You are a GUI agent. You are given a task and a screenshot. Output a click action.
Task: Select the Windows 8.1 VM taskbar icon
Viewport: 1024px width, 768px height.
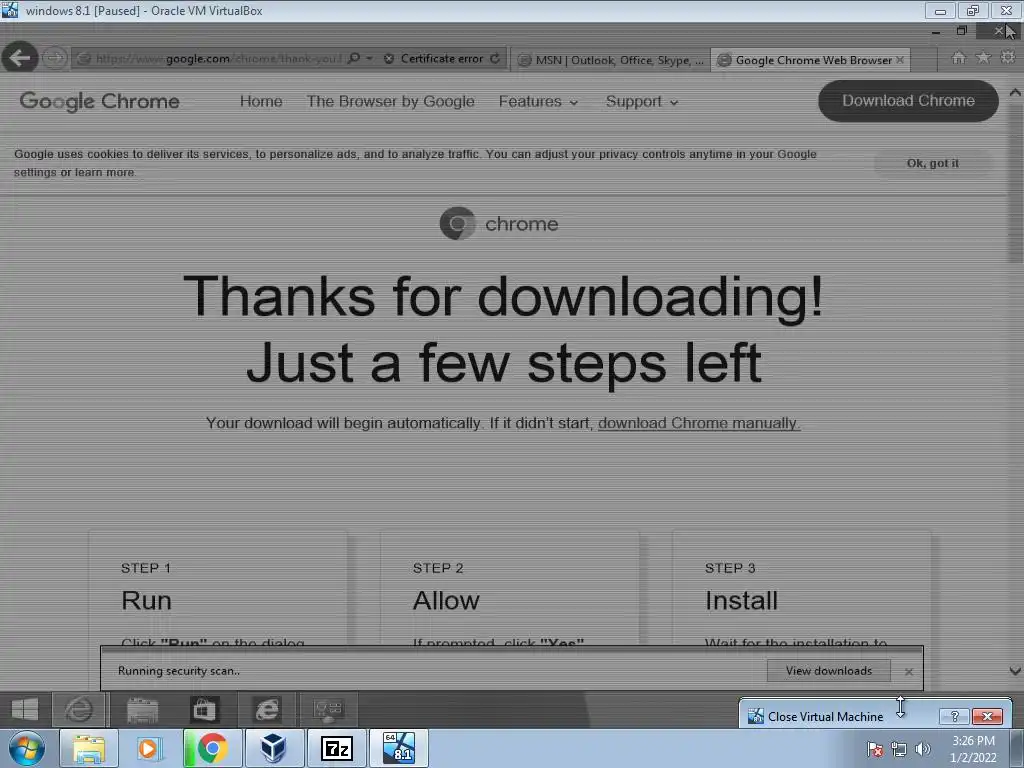click(399, 748)
